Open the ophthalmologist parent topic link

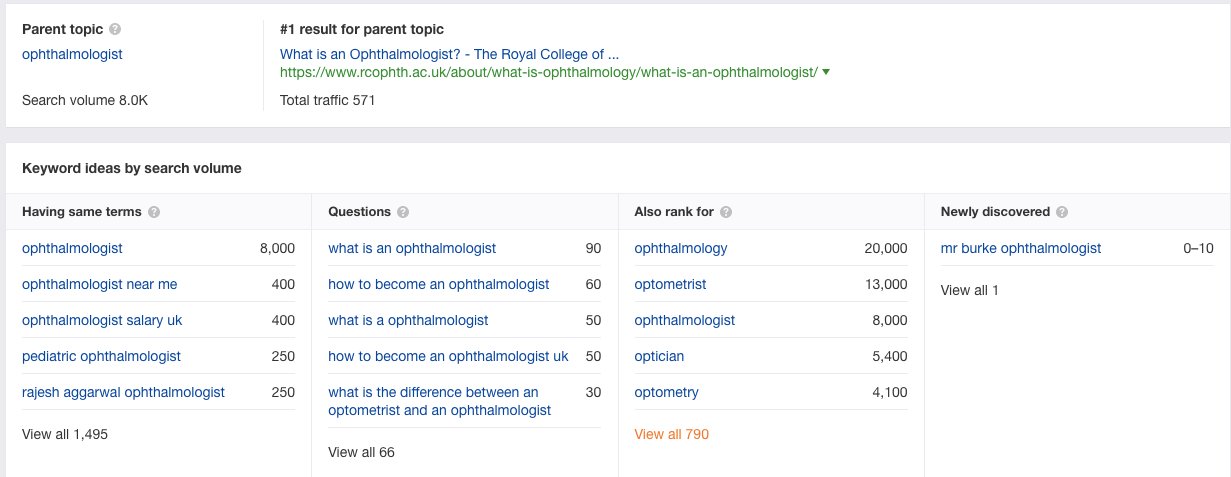72,54
